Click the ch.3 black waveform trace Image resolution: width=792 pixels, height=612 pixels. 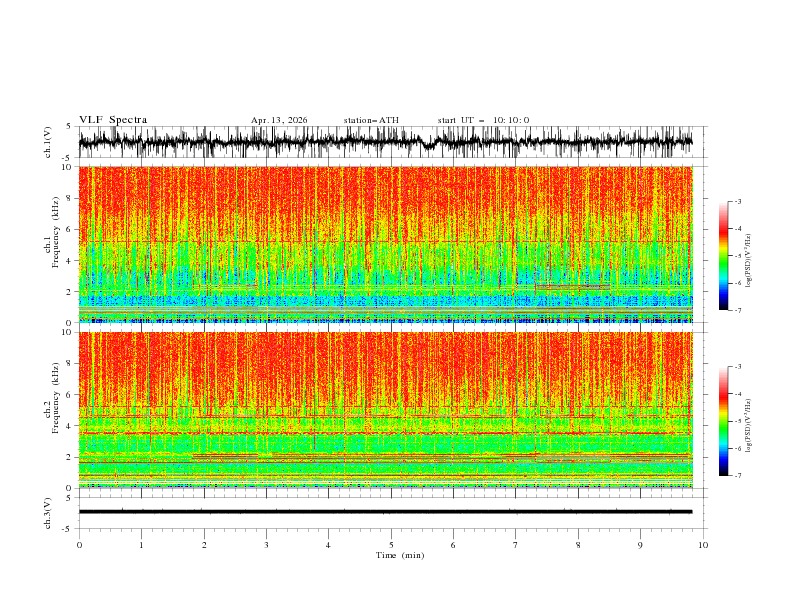click(385, 512)
